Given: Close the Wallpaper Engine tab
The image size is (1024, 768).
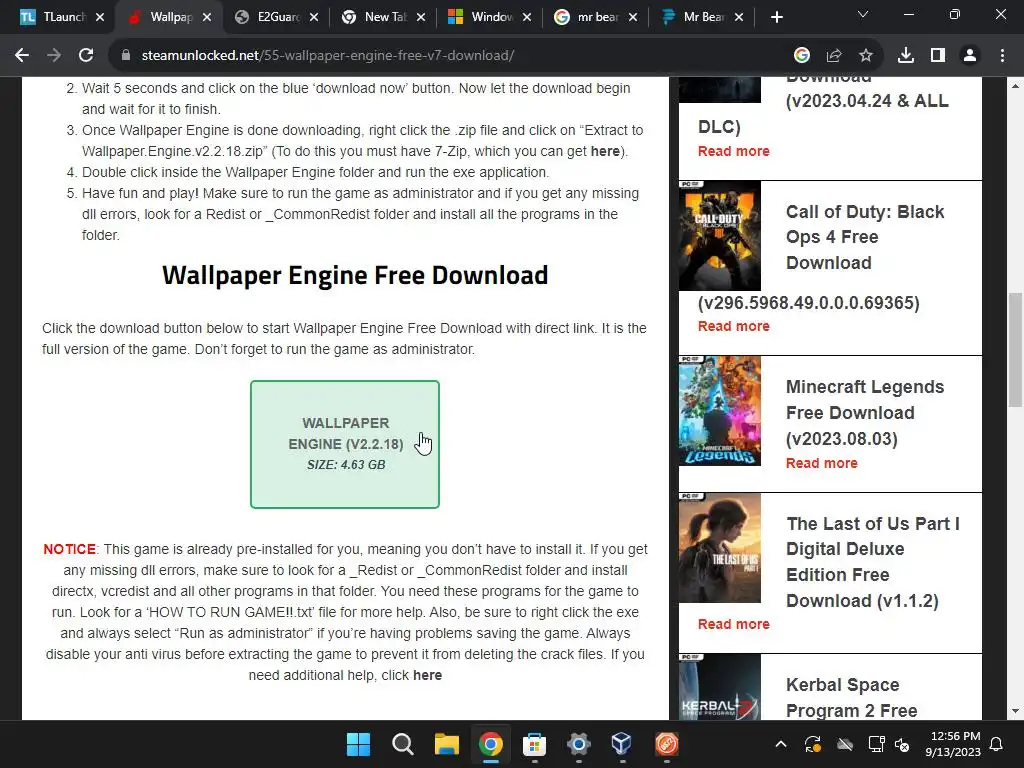Looking at the screenshot, I should pyautogui.click(x=207, y=18).
